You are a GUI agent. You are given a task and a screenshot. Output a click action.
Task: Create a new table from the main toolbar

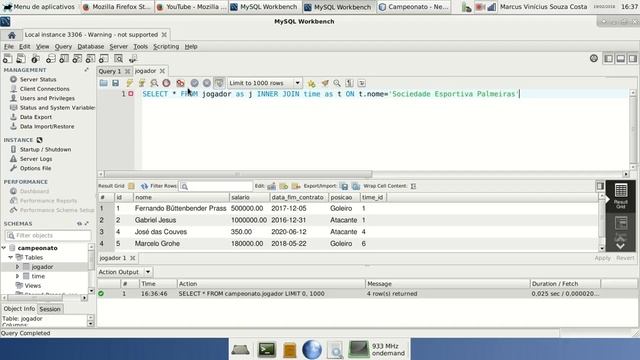pos(64,59)
